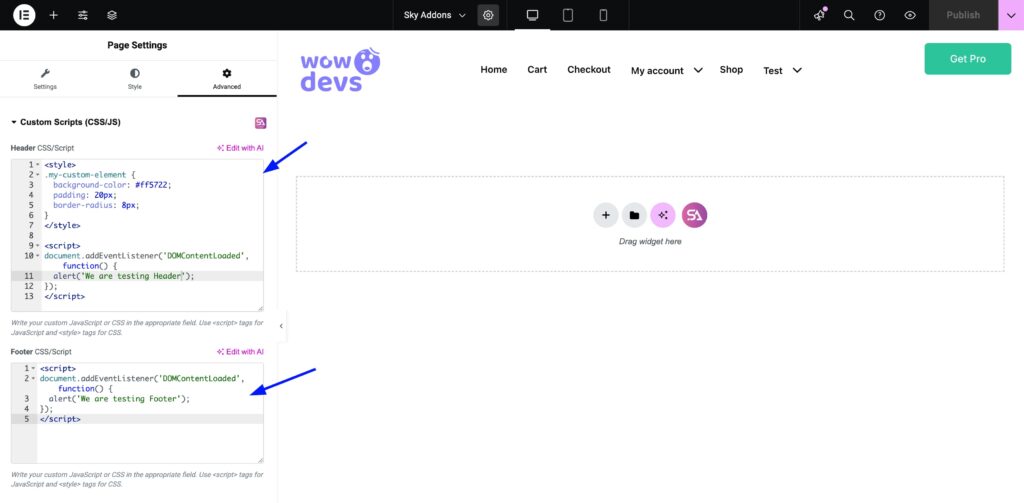Click the plus Add Element icon
Screen dimensions: 1024x503
(x=54, y=15)
